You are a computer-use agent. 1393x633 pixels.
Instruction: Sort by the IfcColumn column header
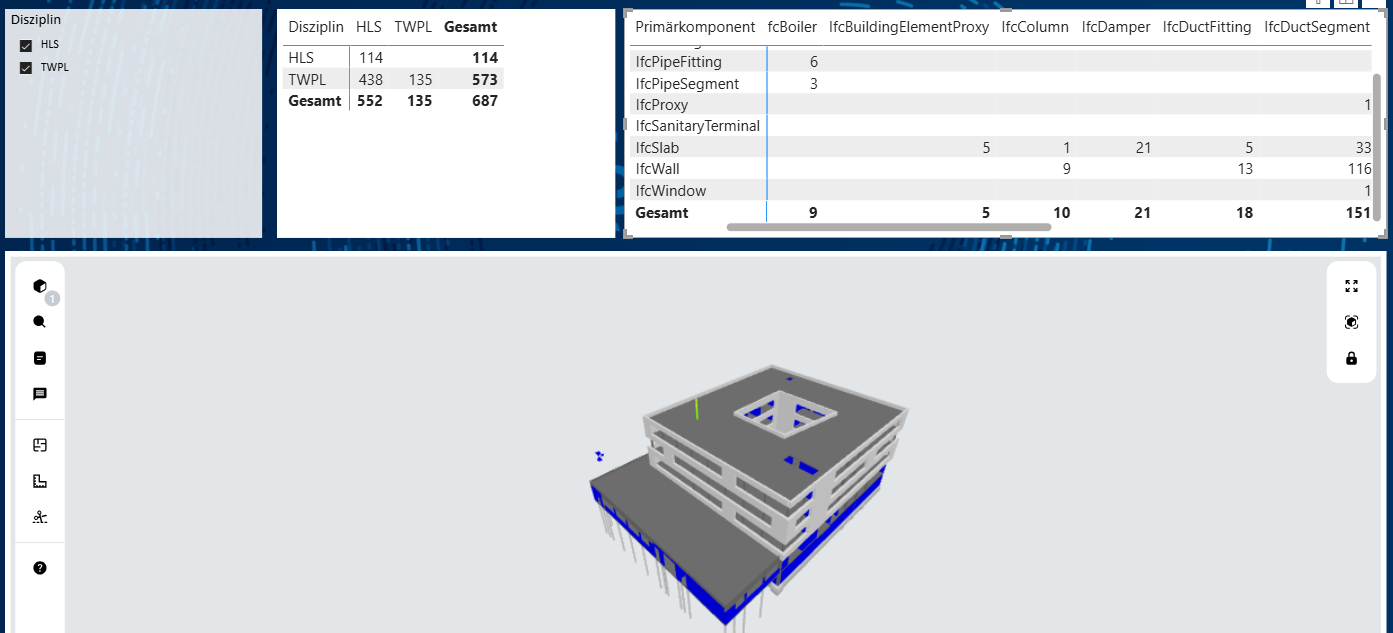1035,27
